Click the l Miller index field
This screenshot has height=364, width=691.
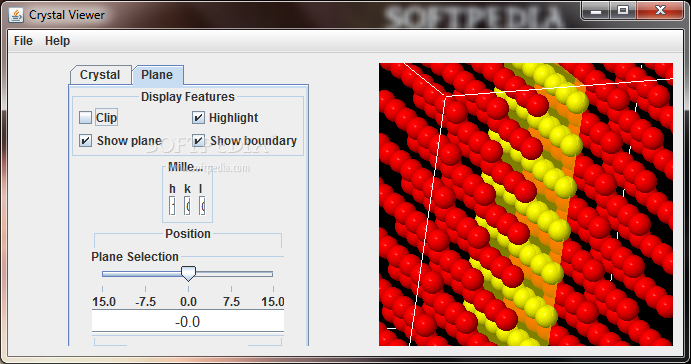point(202,206)
